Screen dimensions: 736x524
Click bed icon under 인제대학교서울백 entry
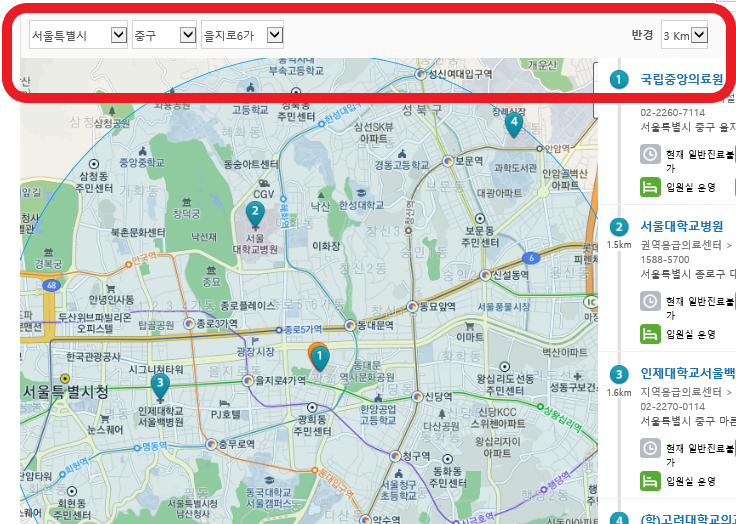[650, 481]
